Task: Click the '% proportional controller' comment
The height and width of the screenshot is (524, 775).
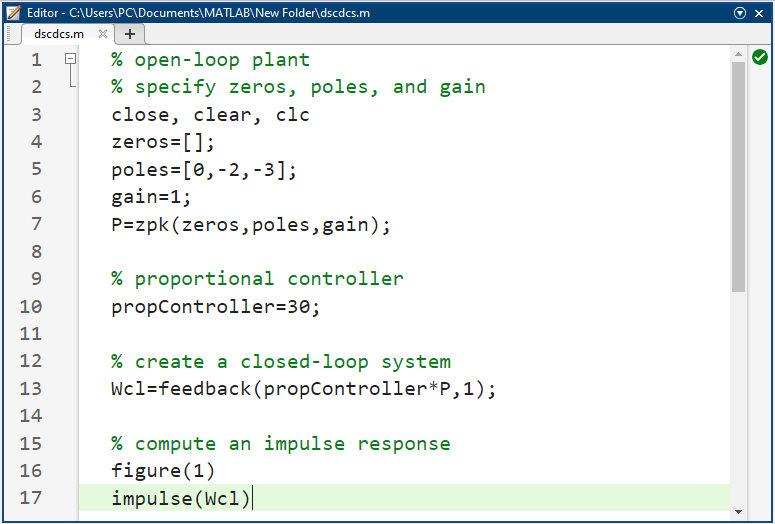Action: pos(258,279)
